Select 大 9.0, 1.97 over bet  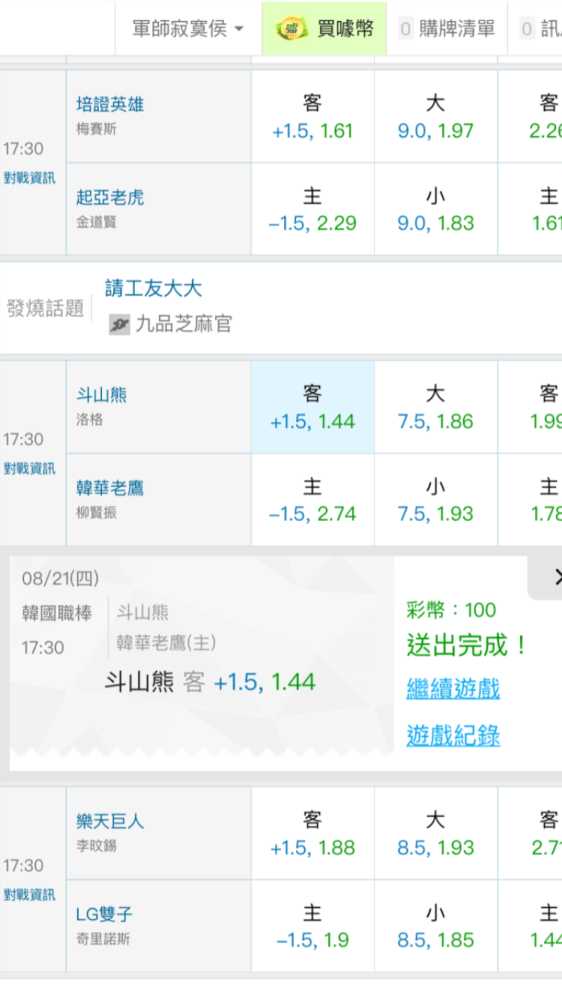point(436,116)
